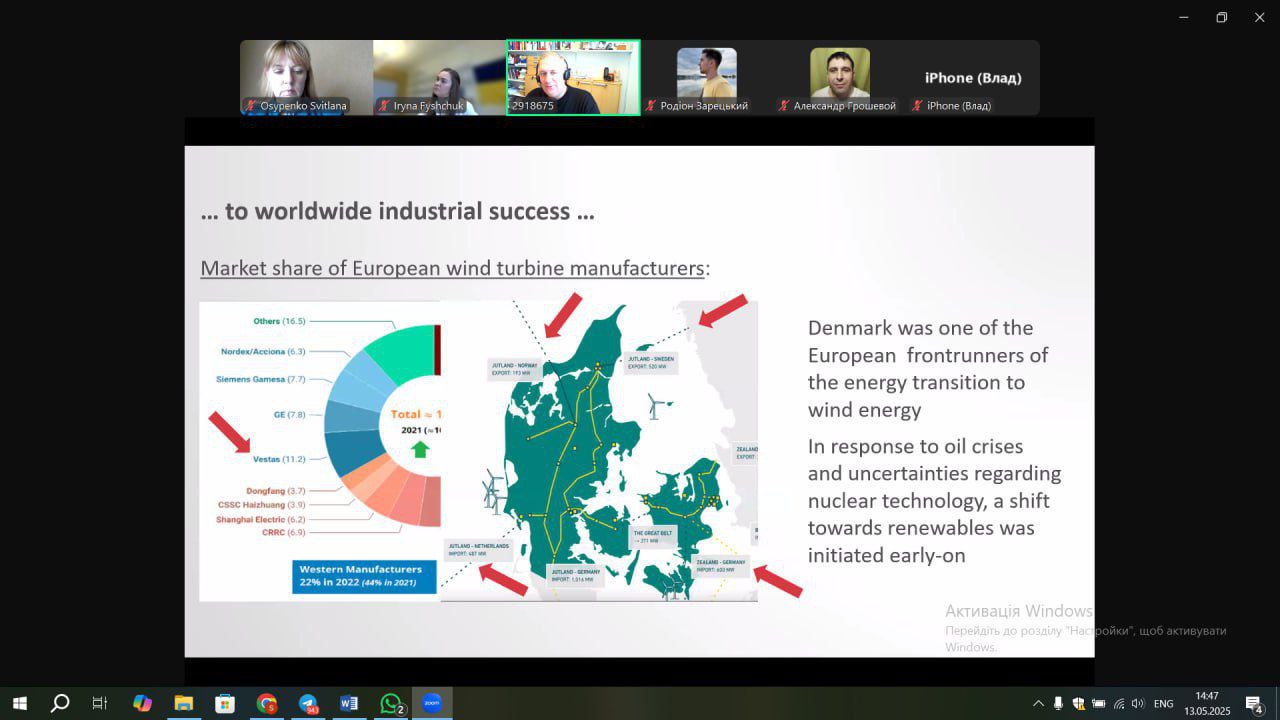Open WhatsApp in the taskbar

coord(391,703)
